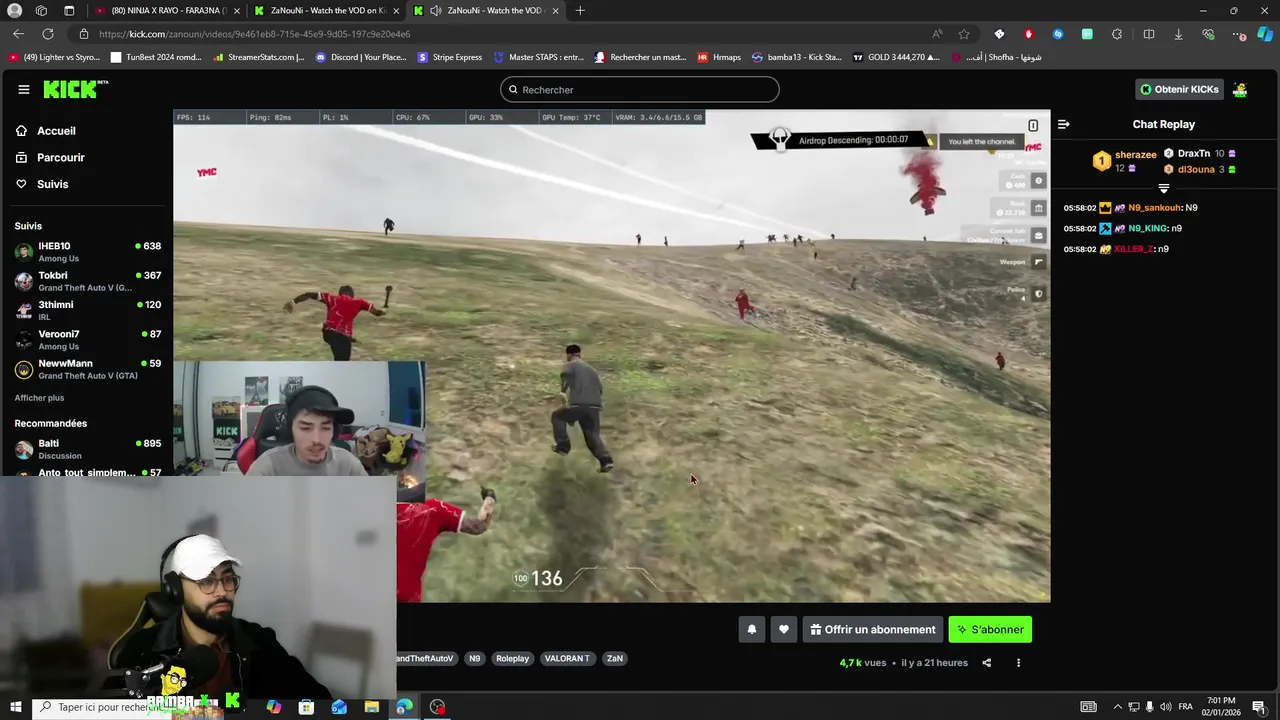The height and width of the screenshot is (720, 1280).
Task: Open recommended channel Balti
Action: coord(87,449)
